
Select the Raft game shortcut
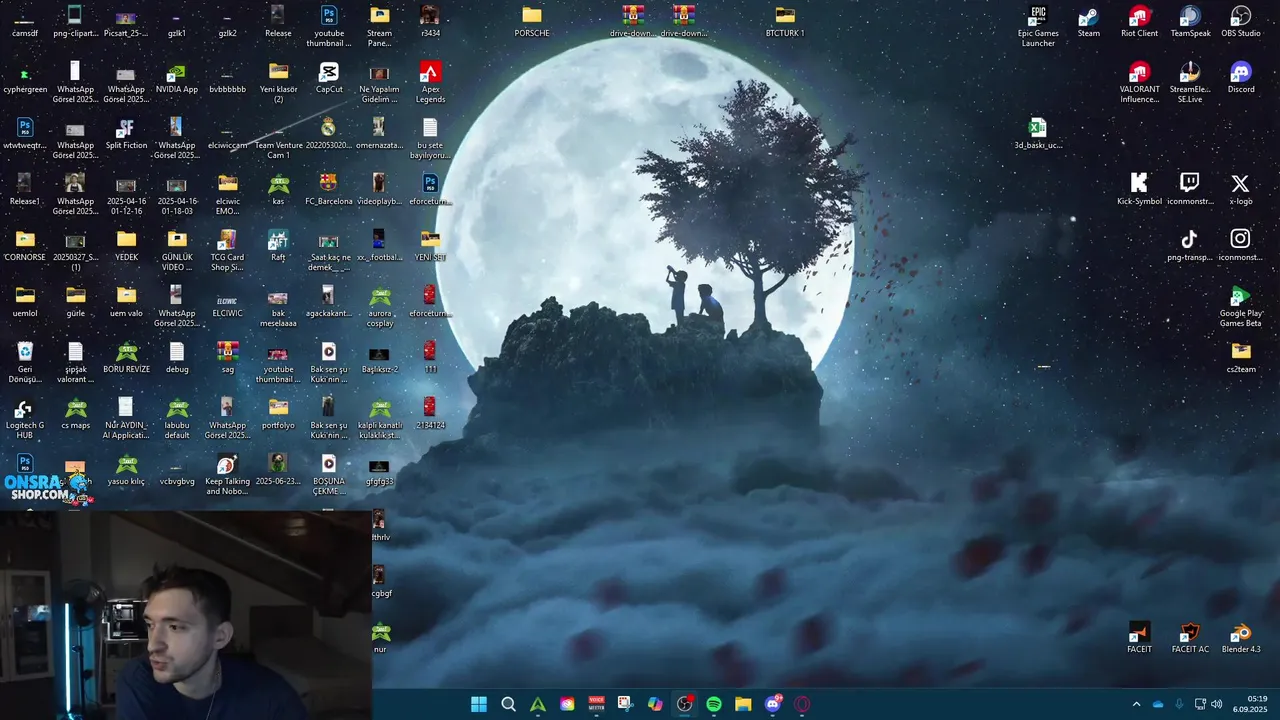click(x=278, y=246)
